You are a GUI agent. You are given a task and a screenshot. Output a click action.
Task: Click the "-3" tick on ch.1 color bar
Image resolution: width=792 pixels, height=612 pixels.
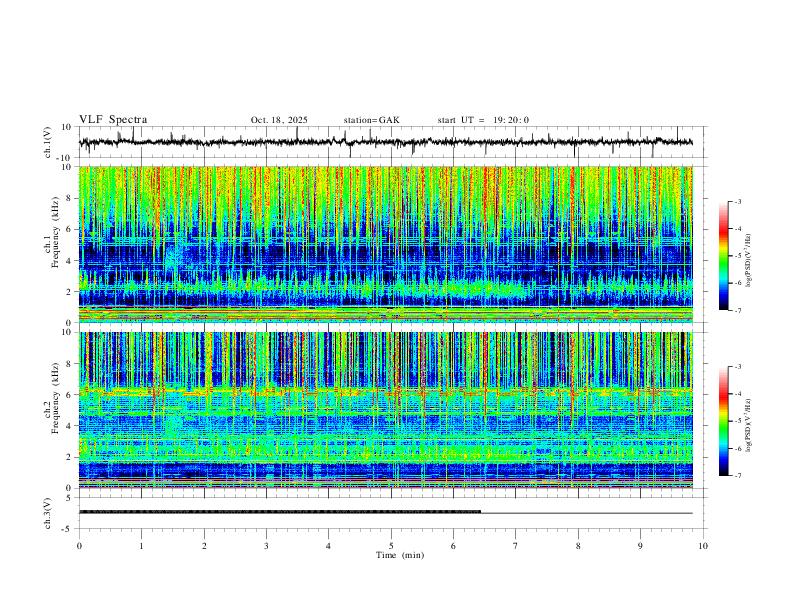[737, 201]
